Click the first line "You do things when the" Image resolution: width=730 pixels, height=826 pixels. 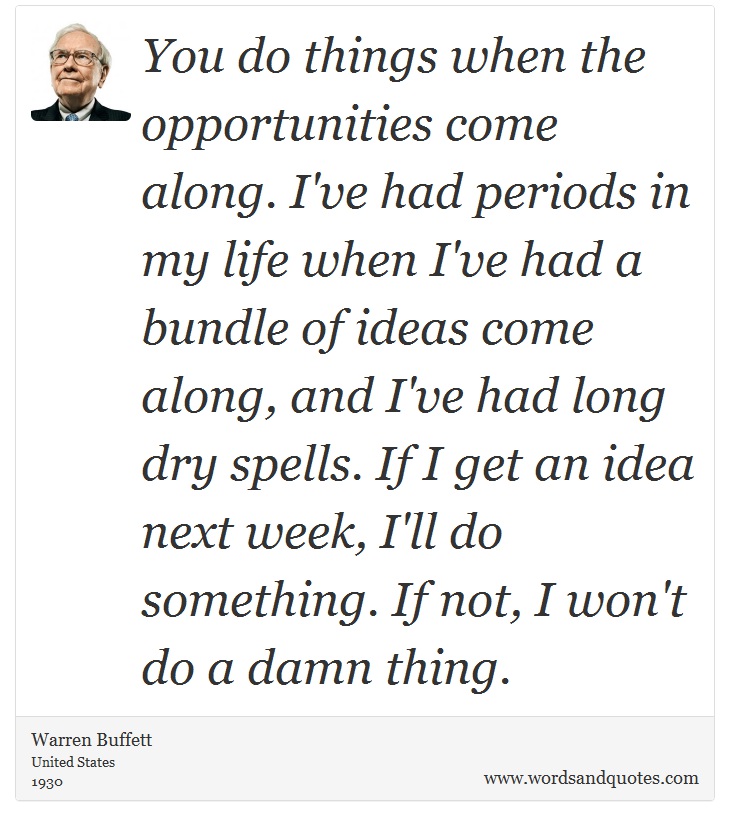(x=394, y=56)
